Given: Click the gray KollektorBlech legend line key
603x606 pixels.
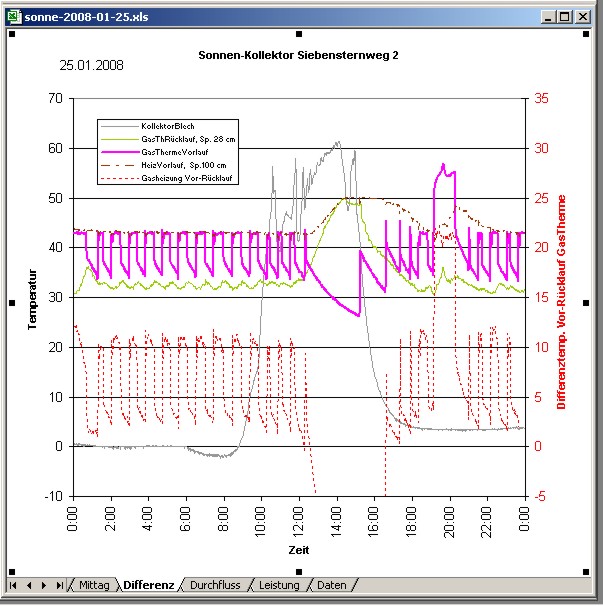Looking at the screenshot, I should click(x=119, y=126).
